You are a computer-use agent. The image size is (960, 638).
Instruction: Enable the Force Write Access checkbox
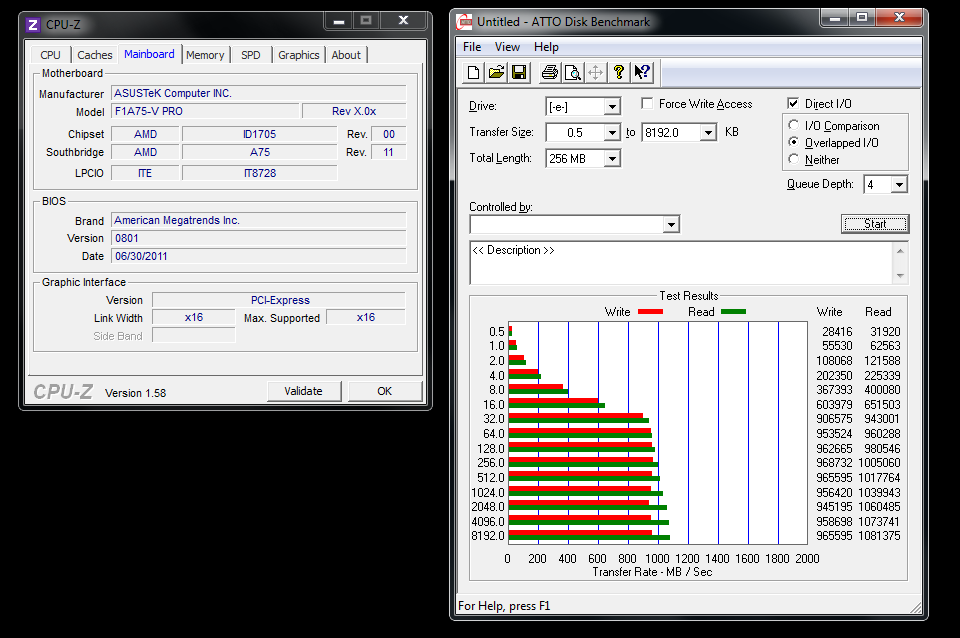(x=647, y=103)
